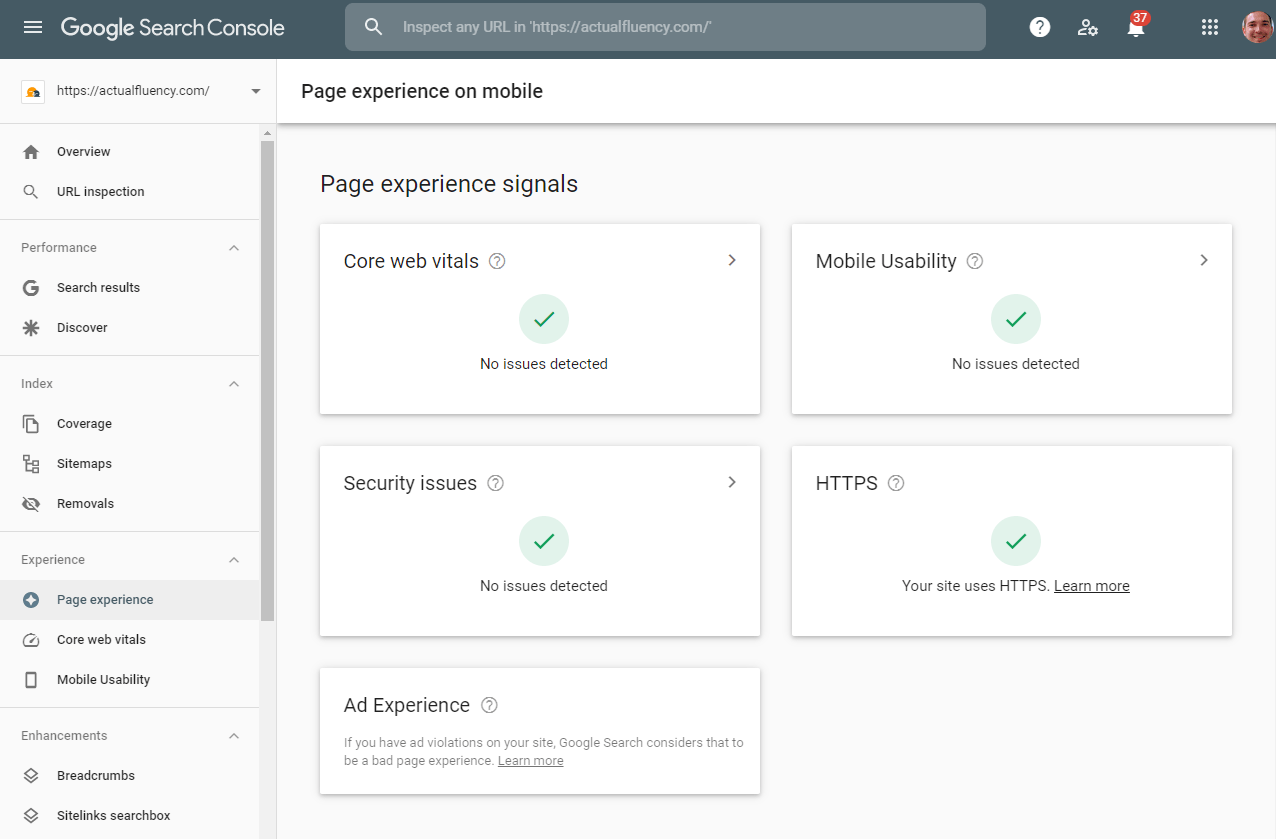Click the actualfluency.com property favicon
The width and height of the screenshot is (1276, 839).
pyautogui.click(x=33, y=91)
